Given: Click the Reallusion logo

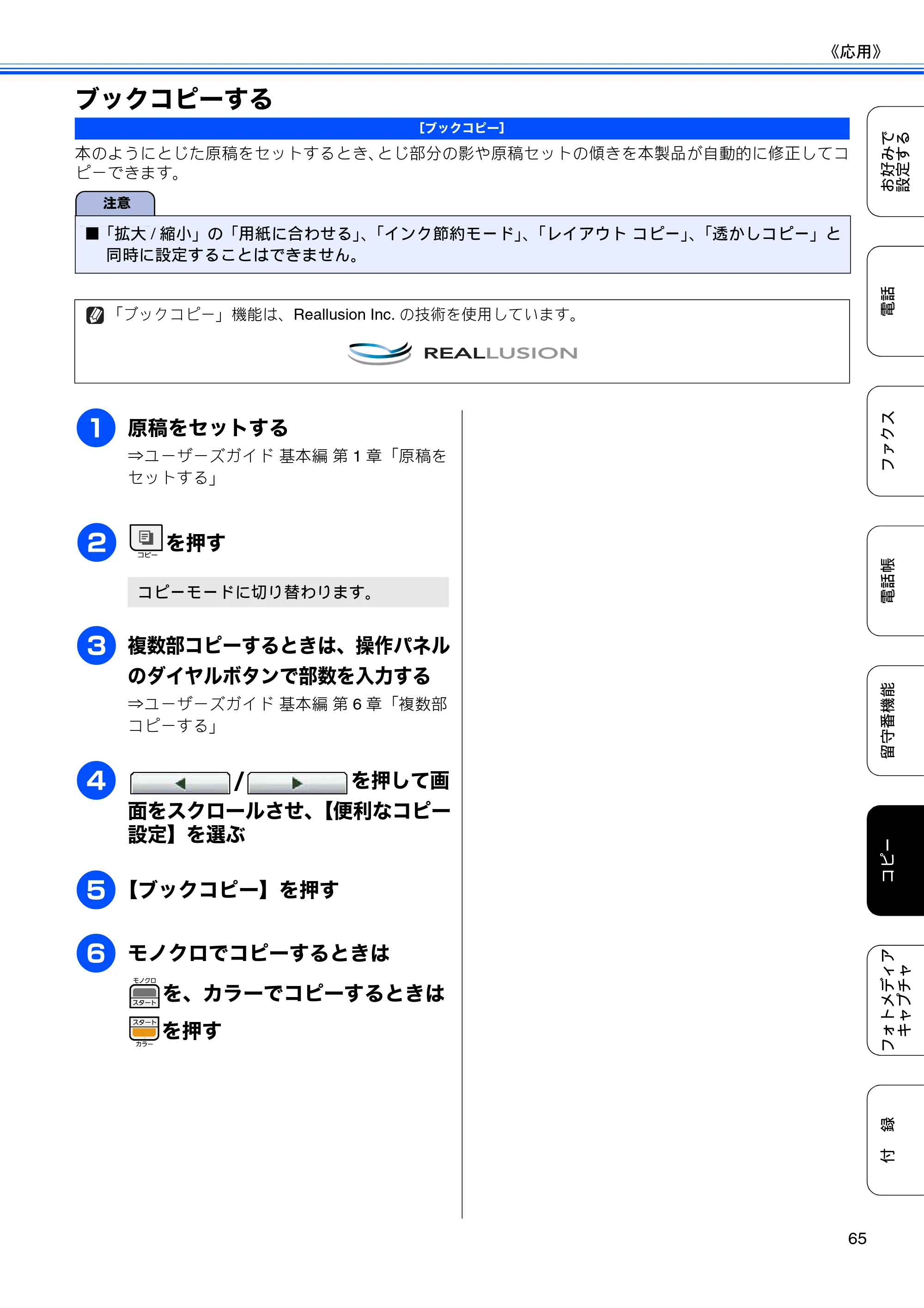Looking at the screenshot, I should click(462, 353).
